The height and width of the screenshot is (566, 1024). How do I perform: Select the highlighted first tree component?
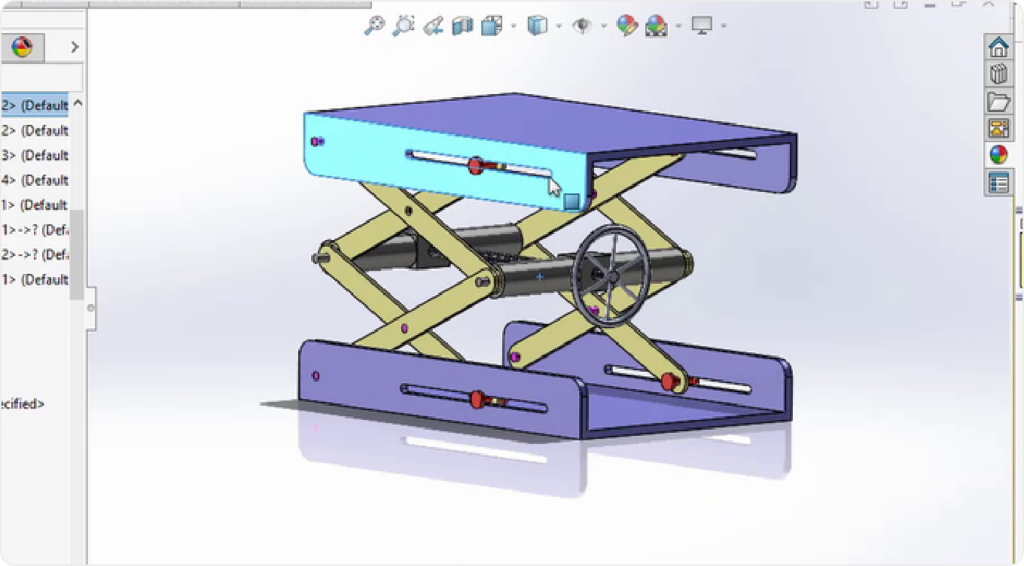[x=35, y=105]
